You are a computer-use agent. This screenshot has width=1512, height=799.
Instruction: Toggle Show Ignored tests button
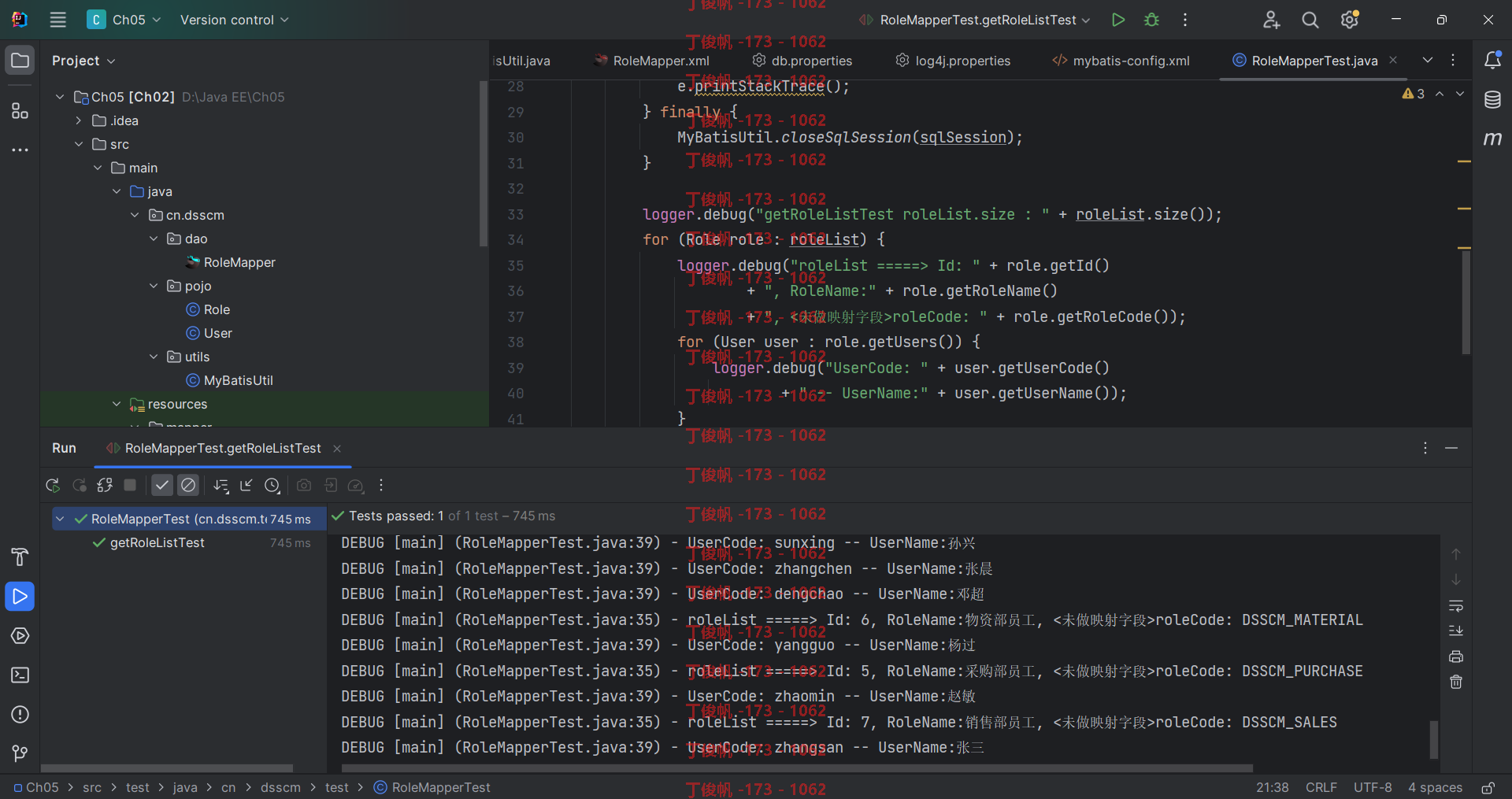(188, 486)
